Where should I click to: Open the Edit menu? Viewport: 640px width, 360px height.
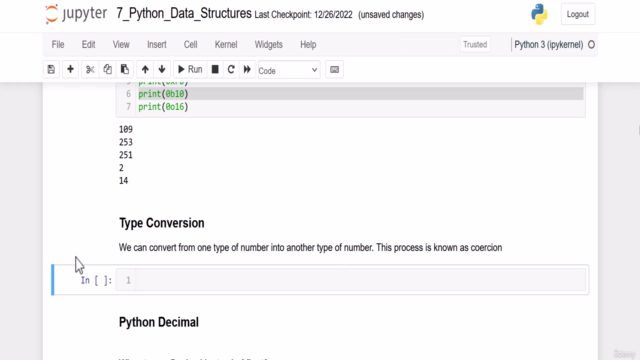pos(89,44)
